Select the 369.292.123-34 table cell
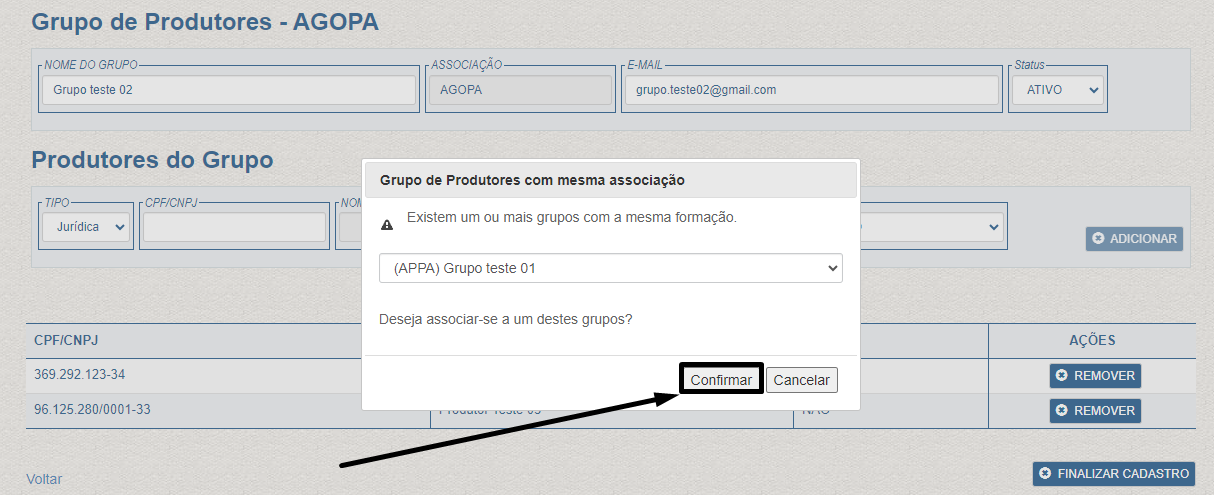The height and width of the screenshot is (495, 1214). point(80,375)
